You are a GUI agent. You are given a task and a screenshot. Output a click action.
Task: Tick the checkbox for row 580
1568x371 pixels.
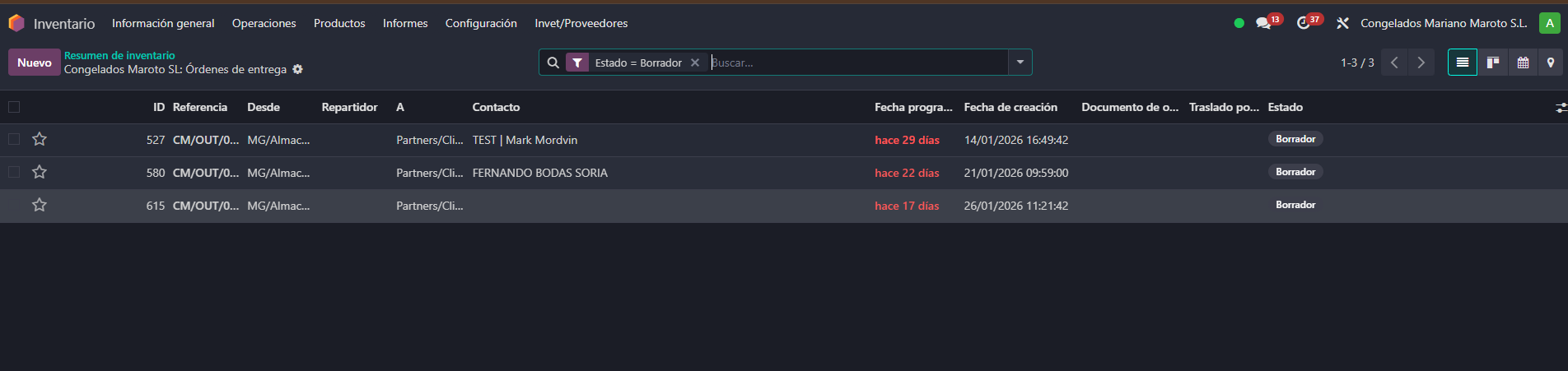pos(14,172)
